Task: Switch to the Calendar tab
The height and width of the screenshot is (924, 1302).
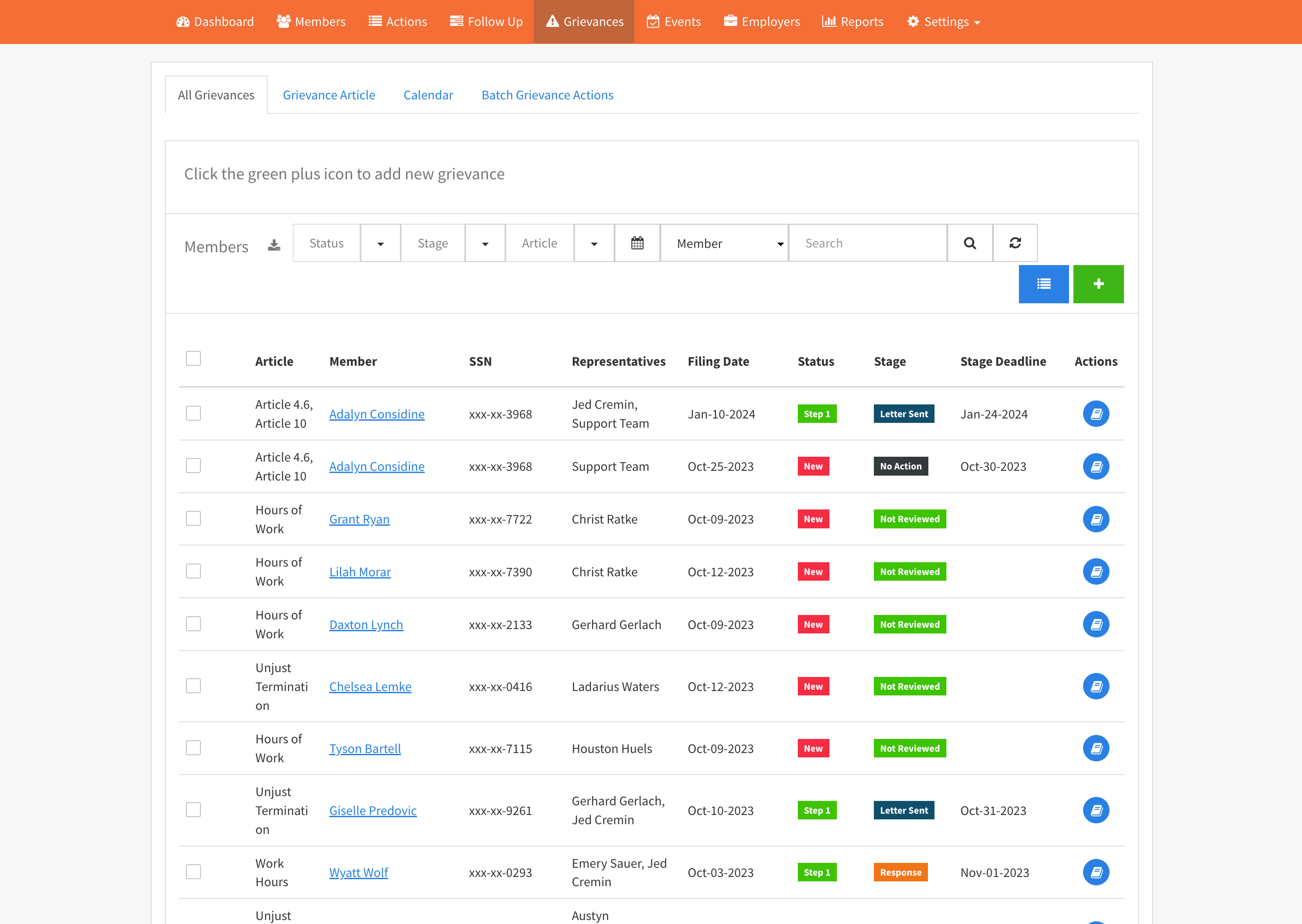Action: tap(428, 95)
